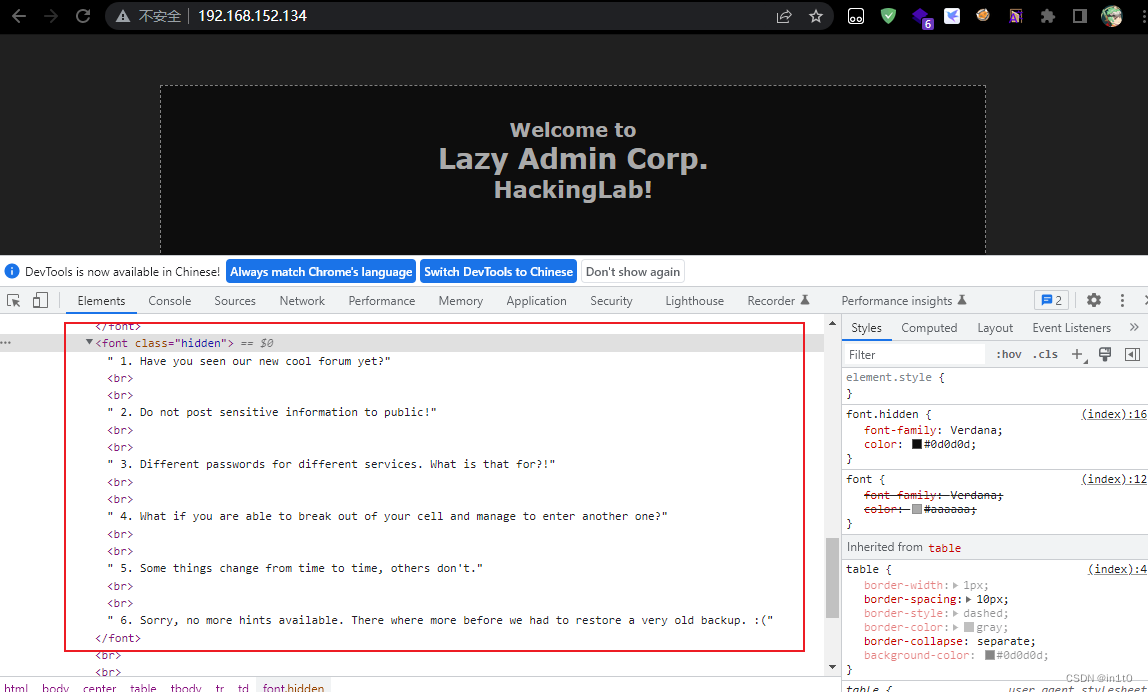Open DevTools customize three-dot menu
Viewport: 1148px width, 692px height.
pos(1122,300)
